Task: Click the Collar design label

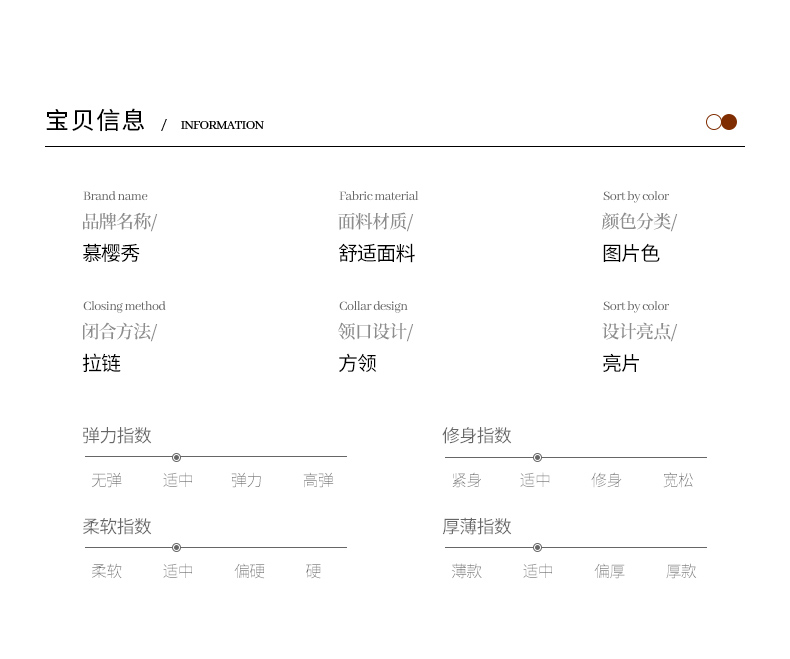Action: (x=373, y=306)
